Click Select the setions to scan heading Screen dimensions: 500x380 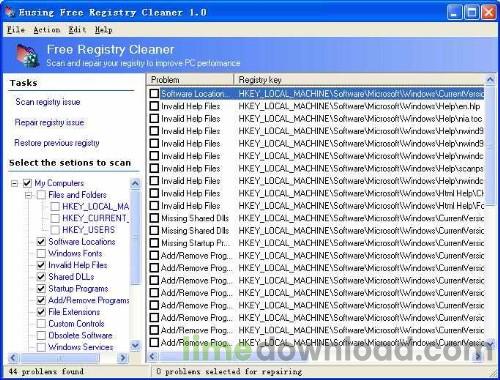click(x=70, y=163)
